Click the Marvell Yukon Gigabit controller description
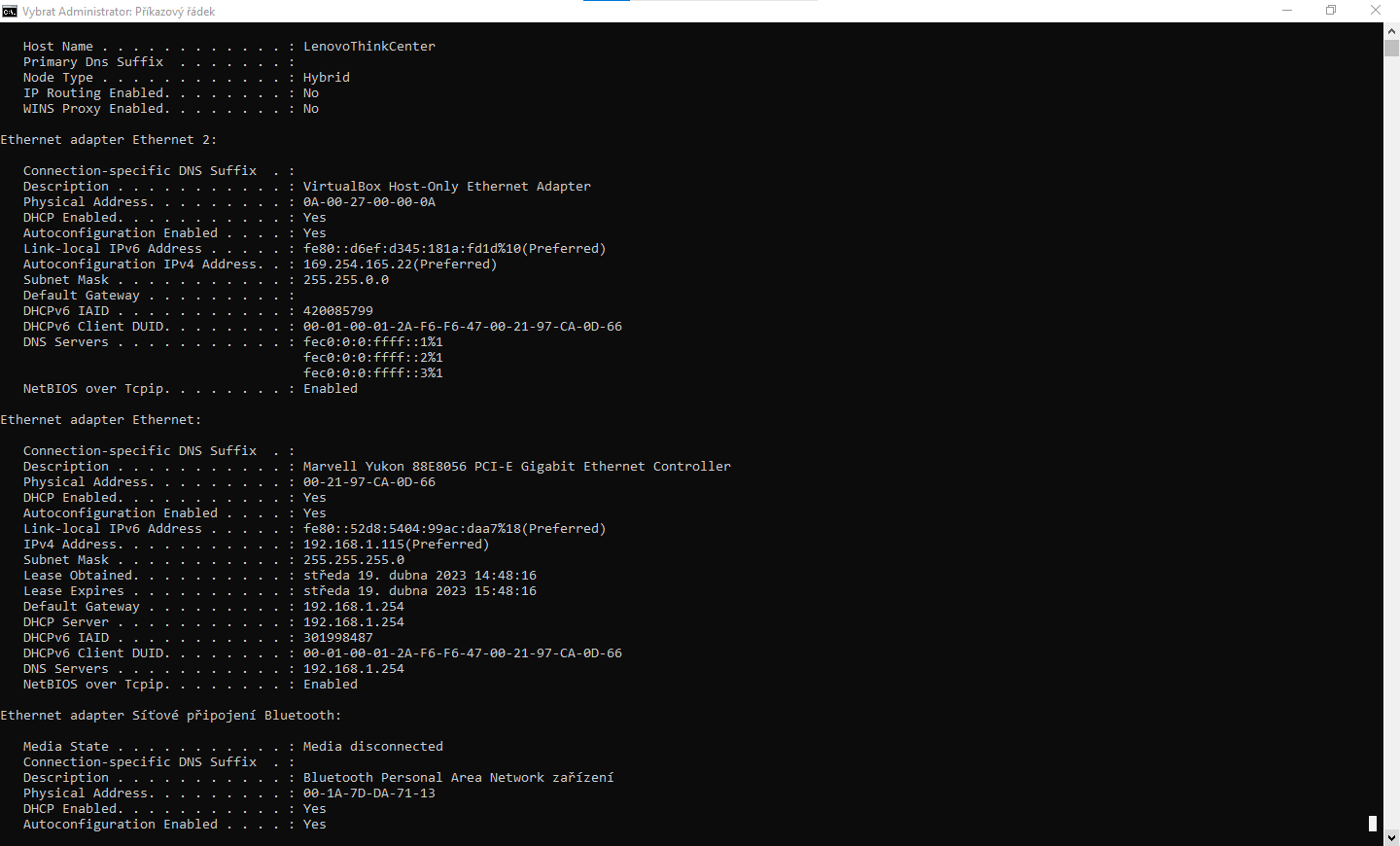The height and width of the screenshot is (846, 1400). (x=516, y=467)
